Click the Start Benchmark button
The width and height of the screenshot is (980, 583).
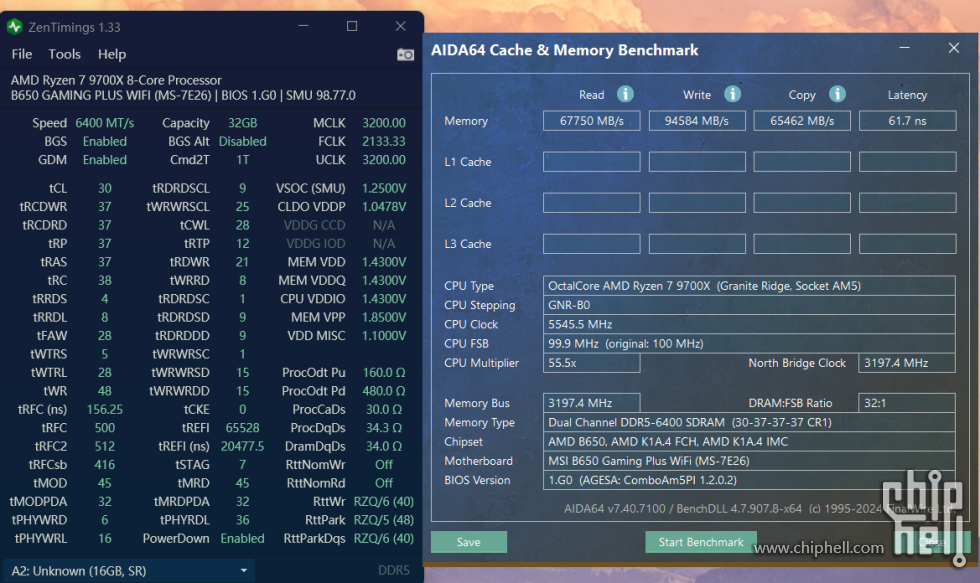[701, 542]
